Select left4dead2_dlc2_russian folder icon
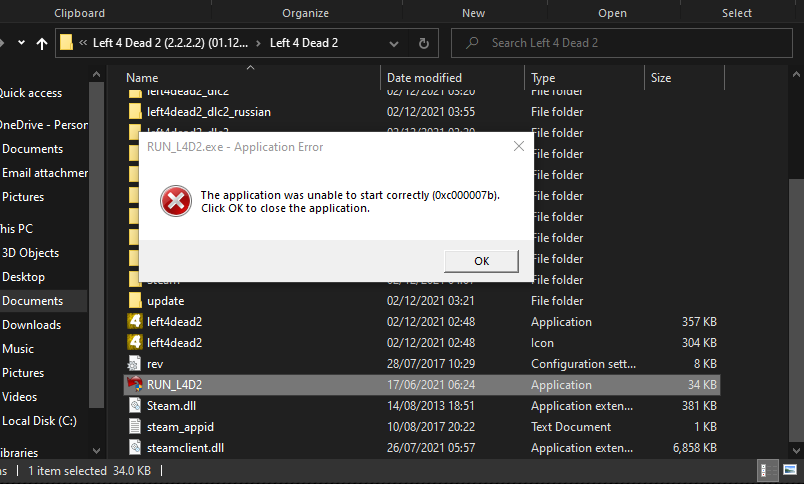 click(135, 111)
